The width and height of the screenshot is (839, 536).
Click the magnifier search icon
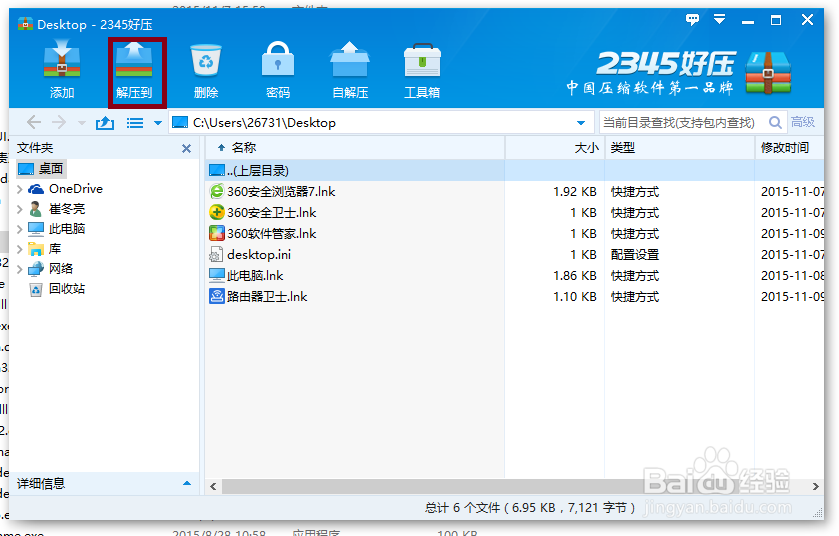(775, 122)
